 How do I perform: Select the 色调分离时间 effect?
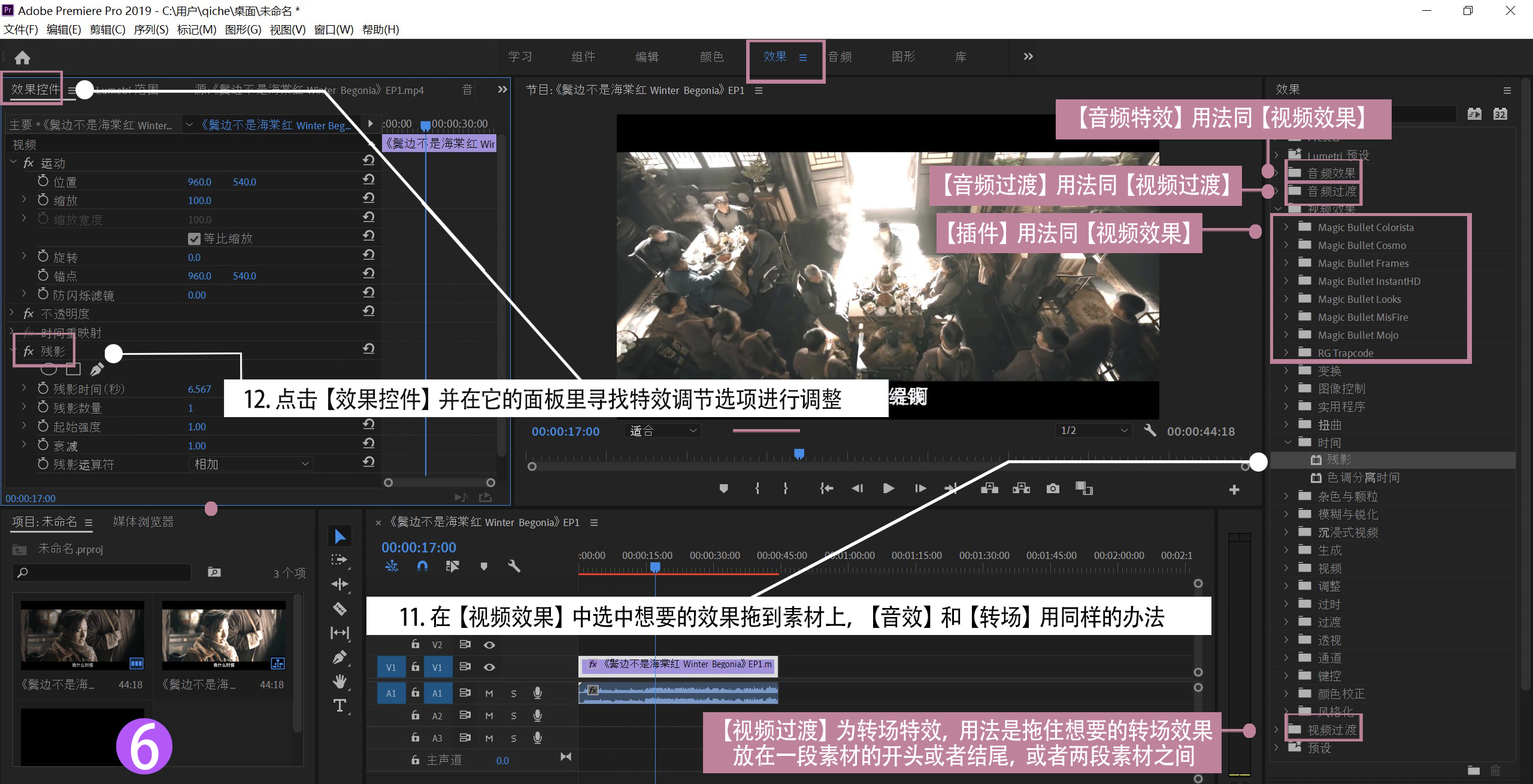tap(1364, 478)
